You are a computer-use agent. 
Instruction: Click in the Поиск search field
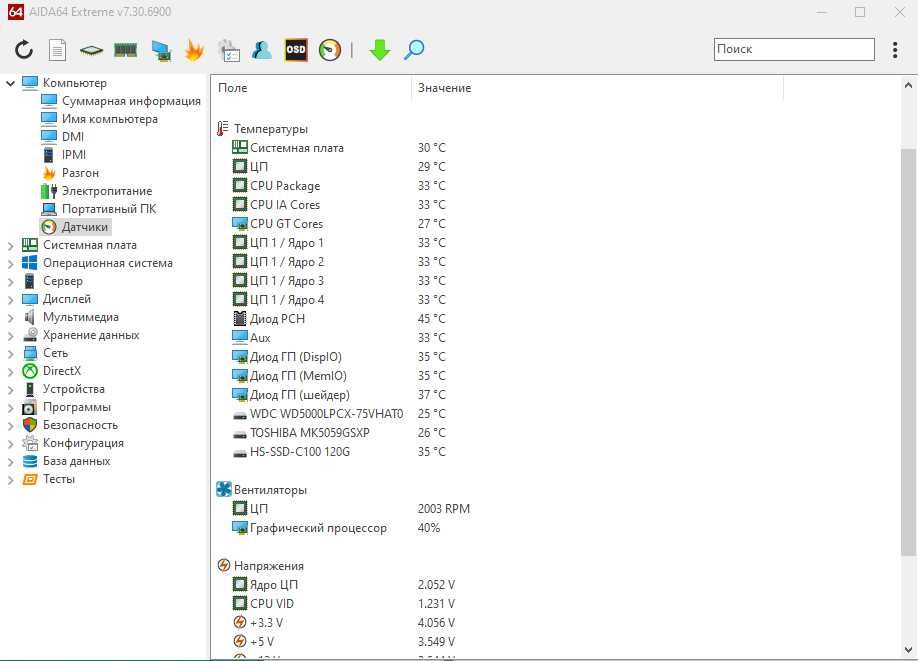(794, 49)
